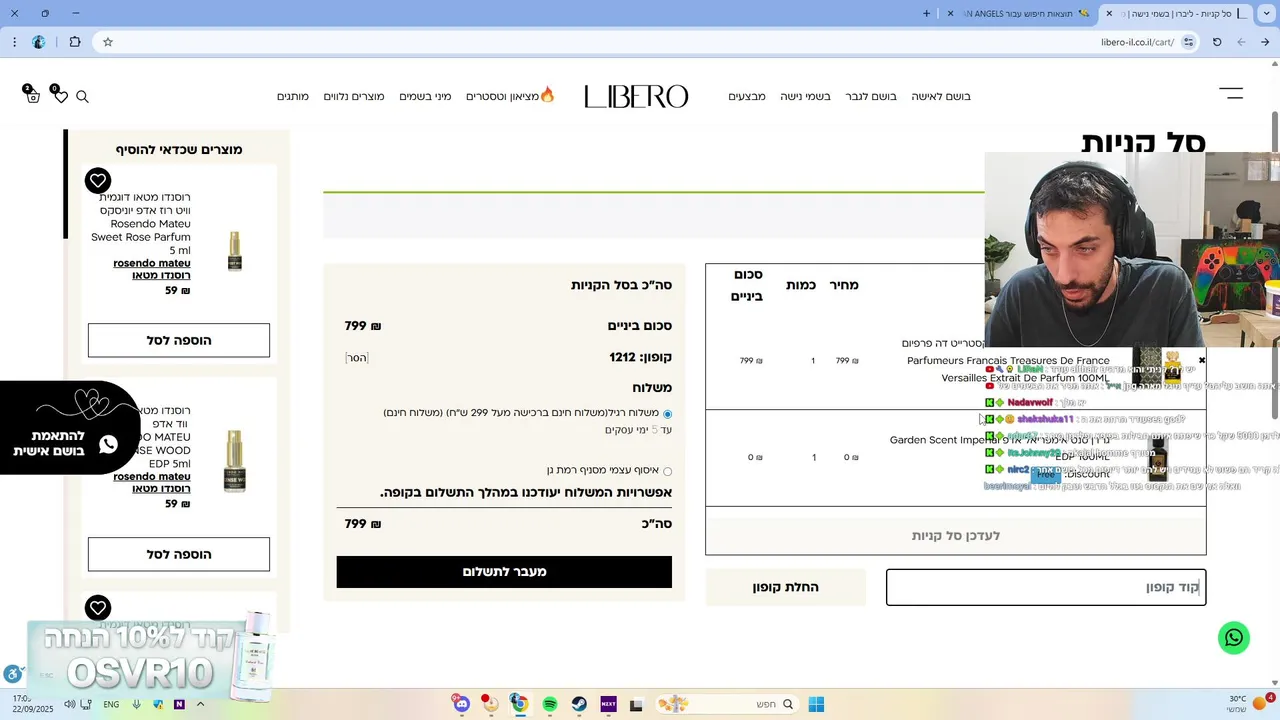The image size is (1280, 720).
Task: Reload the page
Action: pos(1217,42)
